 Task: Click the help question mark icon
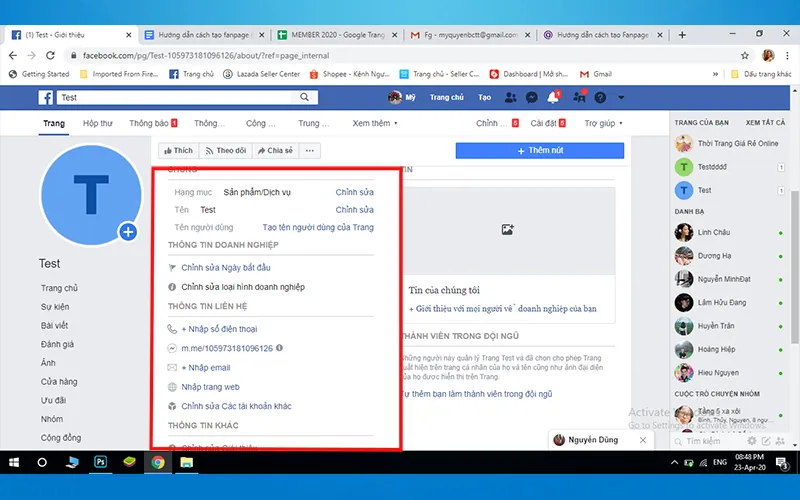pyautogui.click(x=600, y=98)
